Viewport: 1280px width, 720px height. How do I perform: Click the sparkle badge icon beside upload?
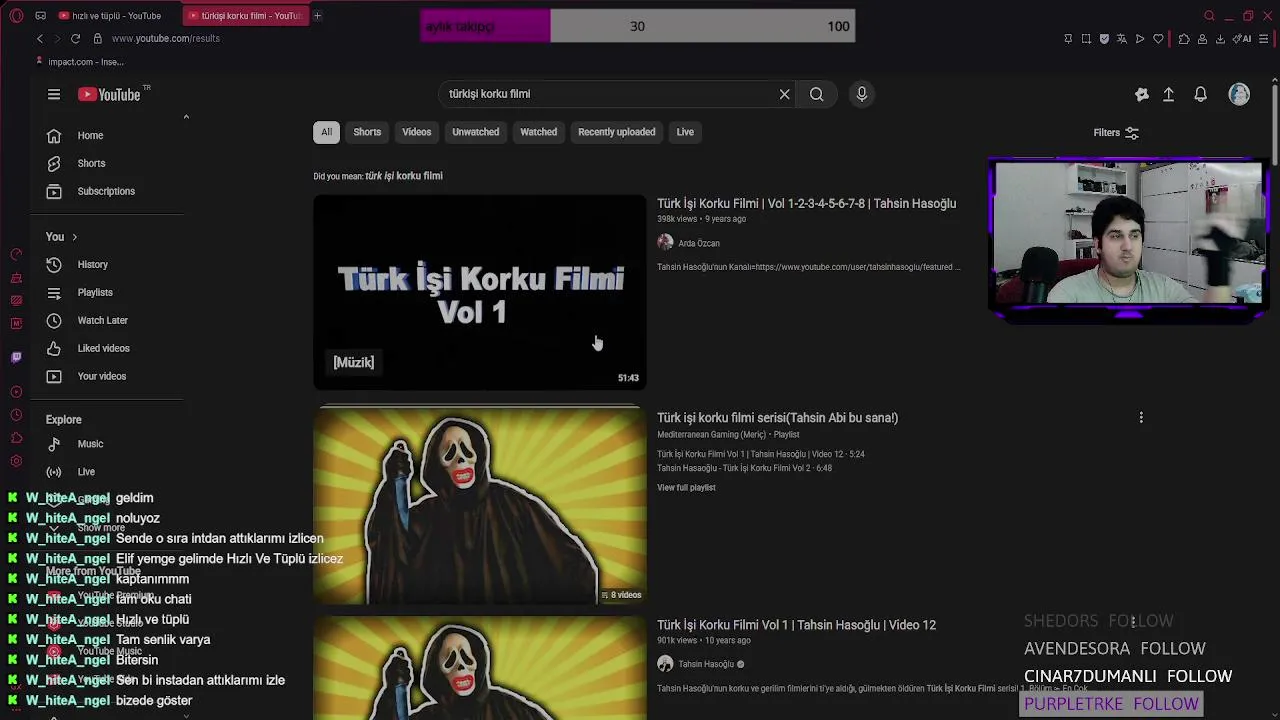click(1142, 94)
